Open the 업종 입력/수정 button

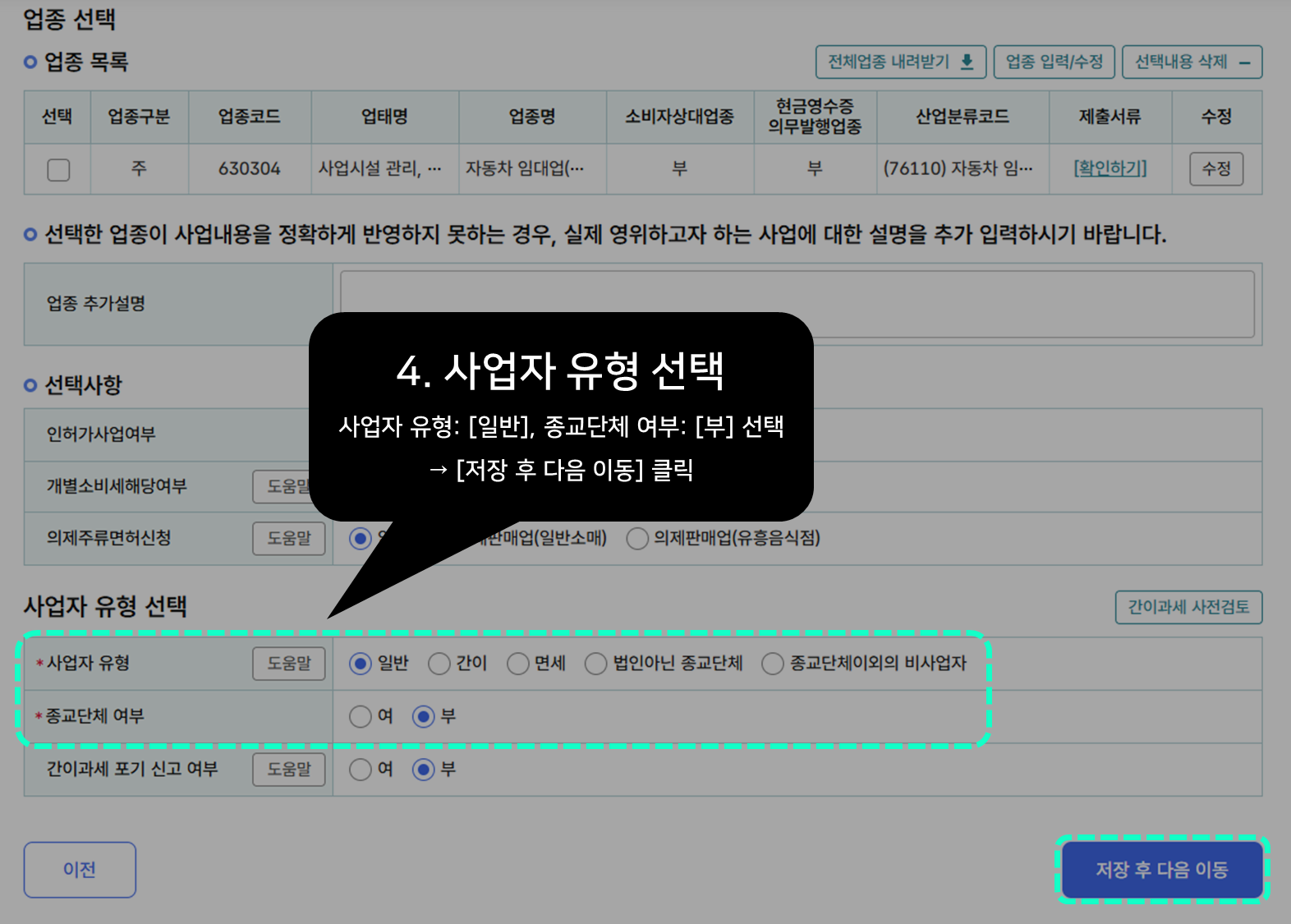(1054, 62)
